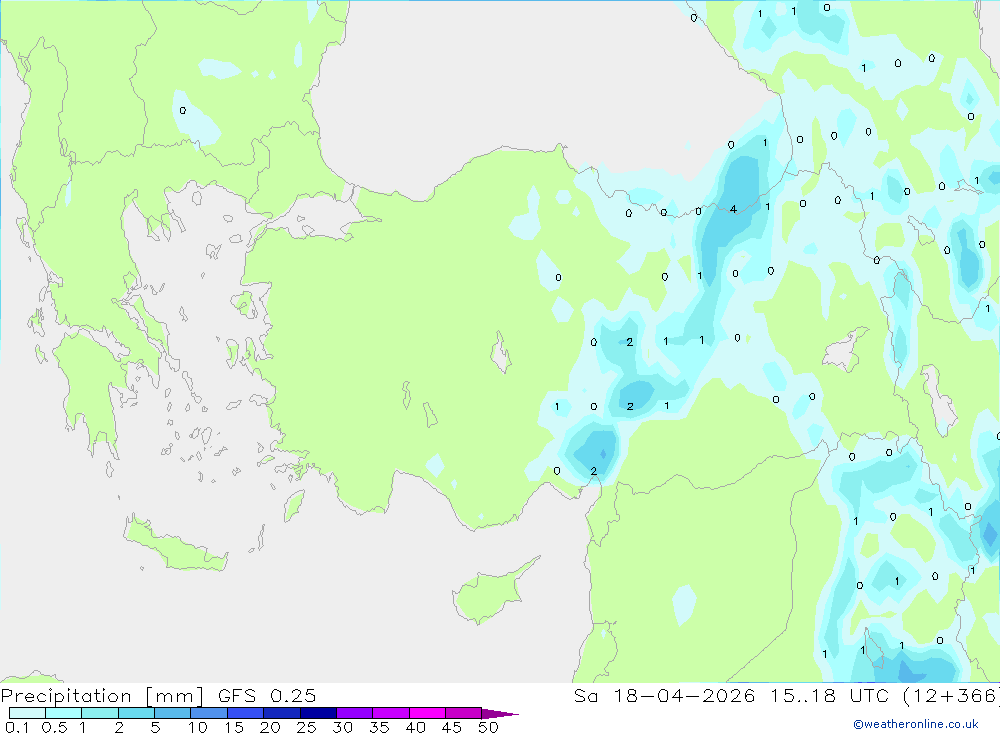This screenshot has width=1000, height=733.
Task: Click the "15..18 UTC" time text
Action: pos(829,696)
